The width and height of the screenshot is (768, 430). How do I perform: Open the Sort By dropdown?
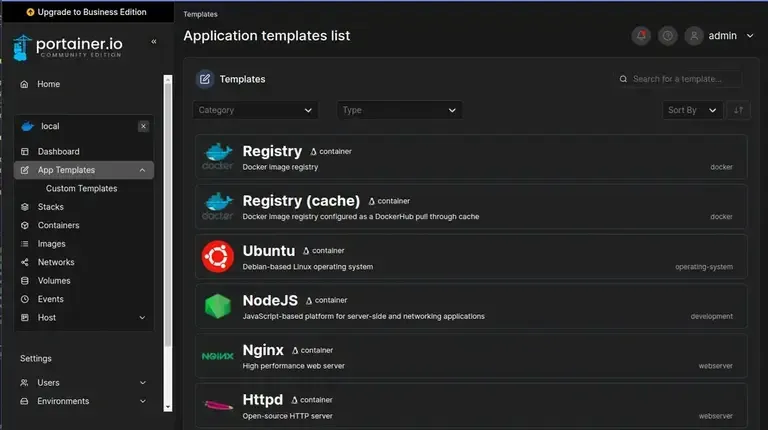point(692,110)
